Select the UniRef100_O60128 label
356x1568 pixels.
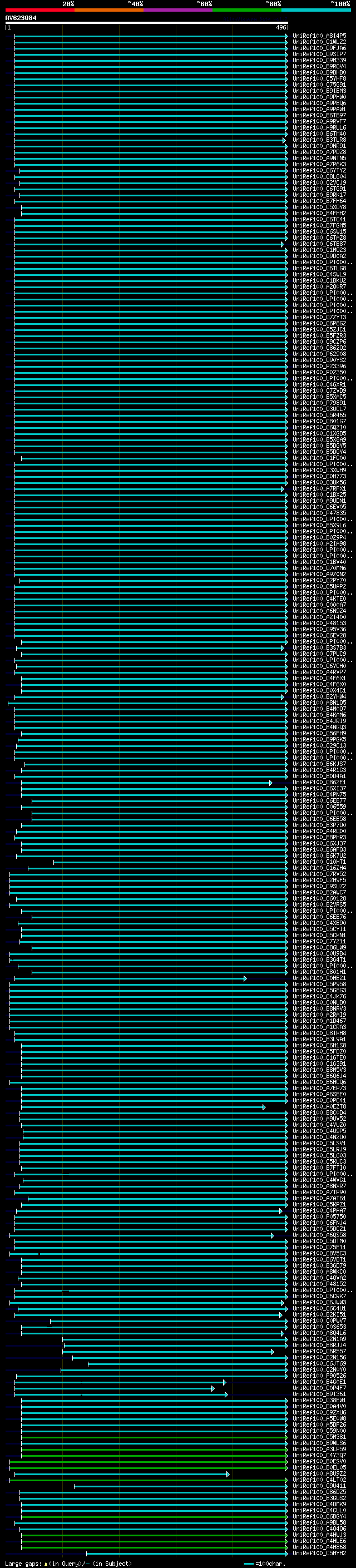coord(319,898)
